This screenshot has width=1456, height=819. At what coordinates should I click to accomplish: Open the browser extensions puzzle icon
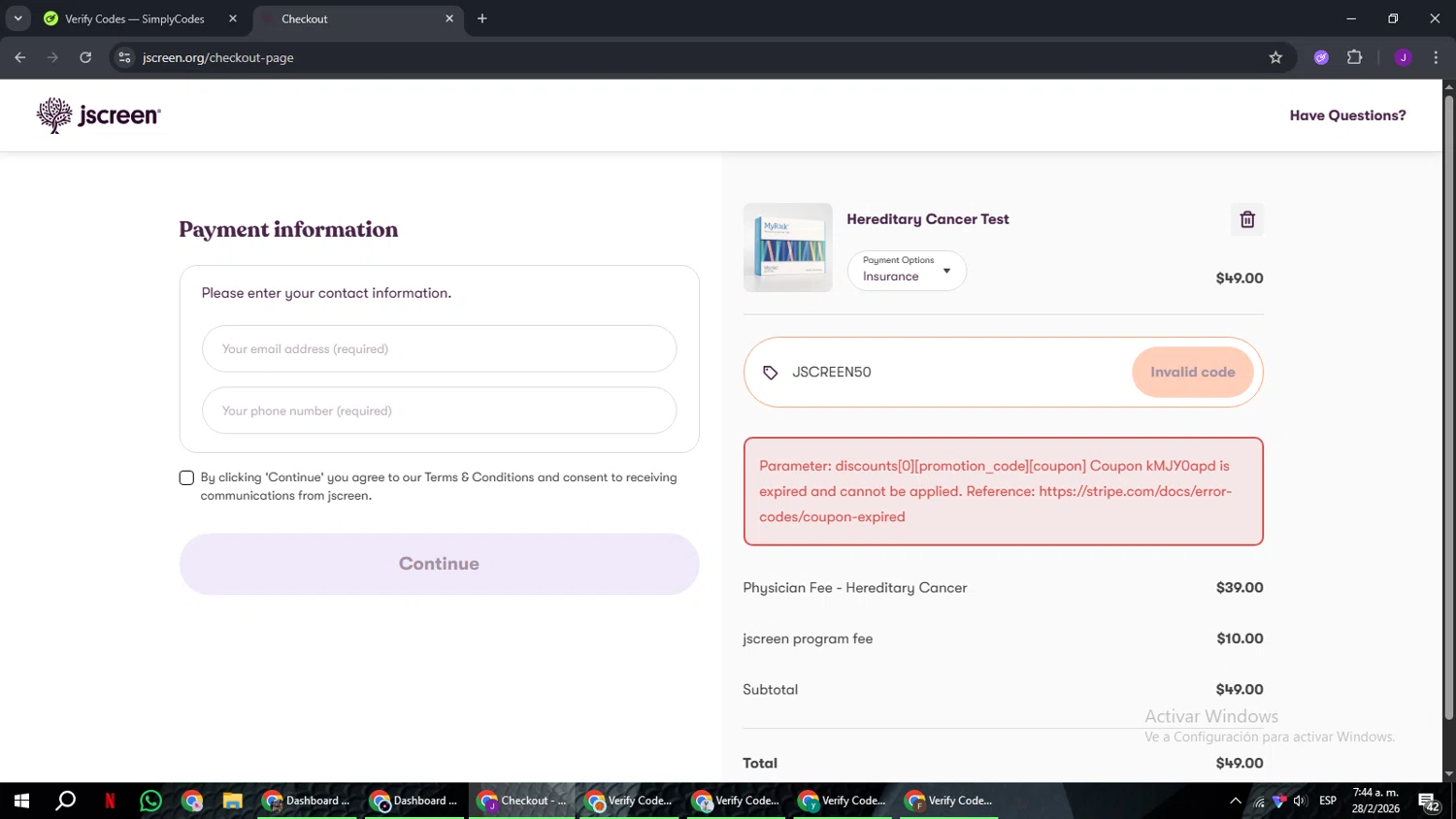(1355, 57)
